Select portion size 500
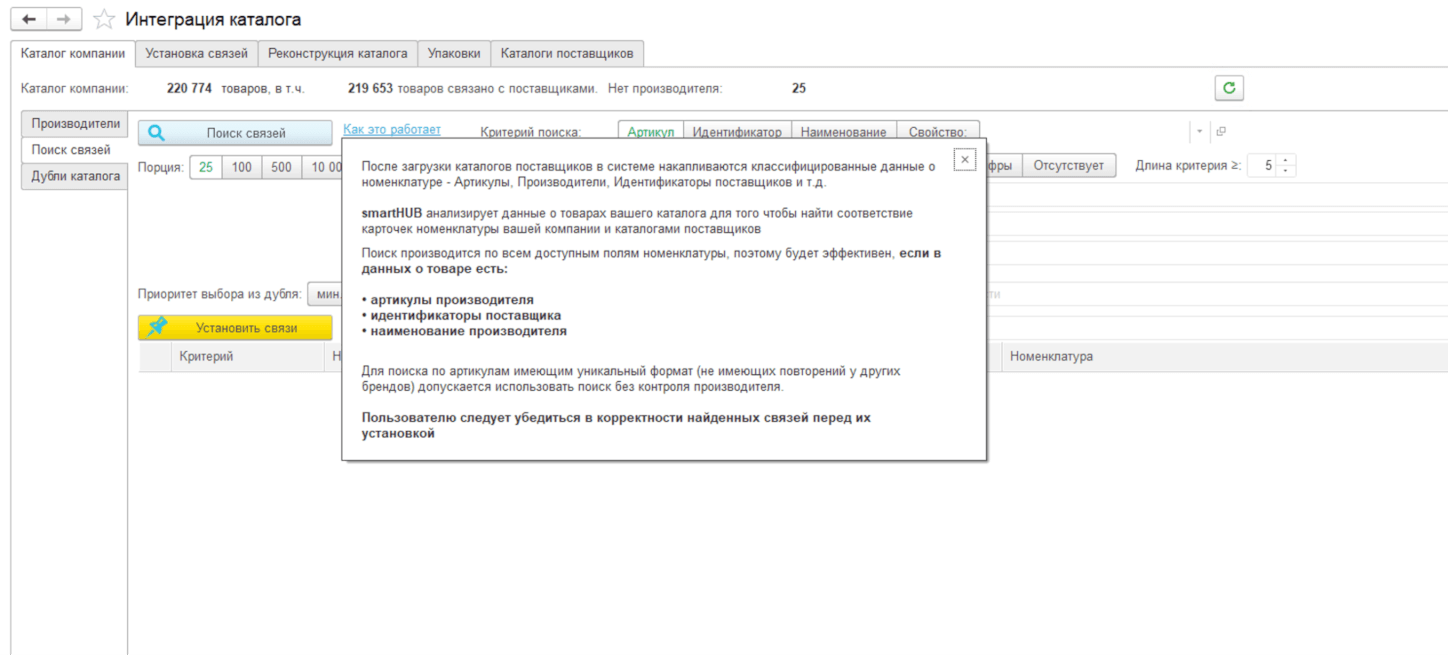 [282, 167]
